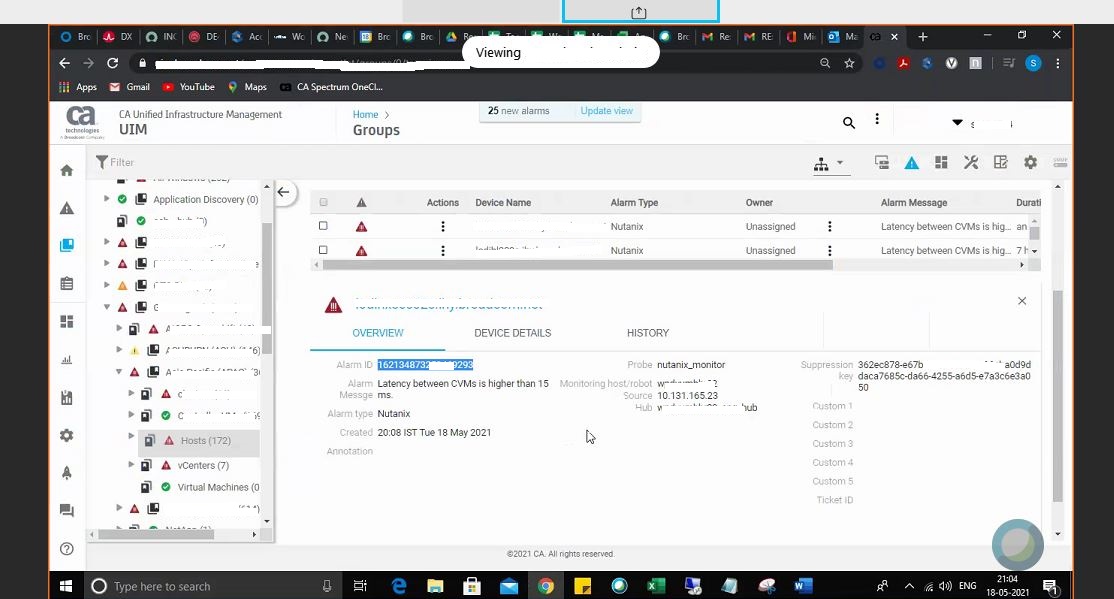Open Inventory clipboard icon in left sidebar
The height and width of the screenshot is (599, 1114).
67,284
